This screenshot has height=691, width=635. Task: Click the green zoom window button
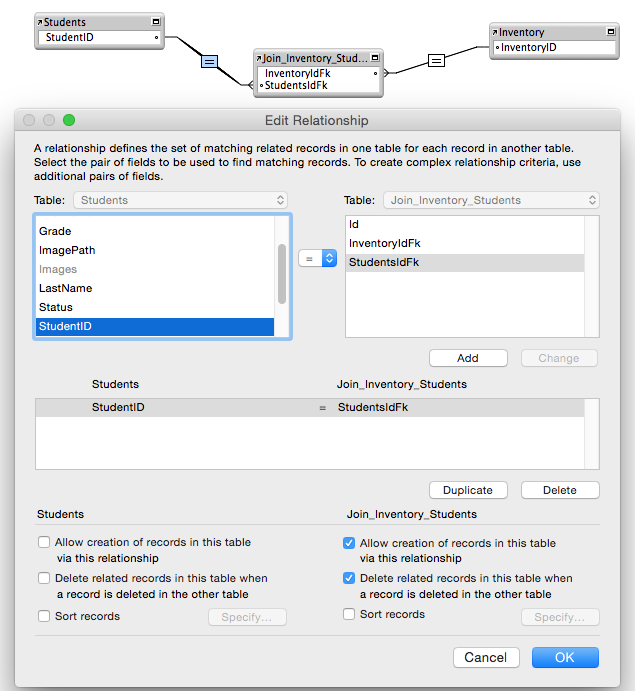[69, 120]
